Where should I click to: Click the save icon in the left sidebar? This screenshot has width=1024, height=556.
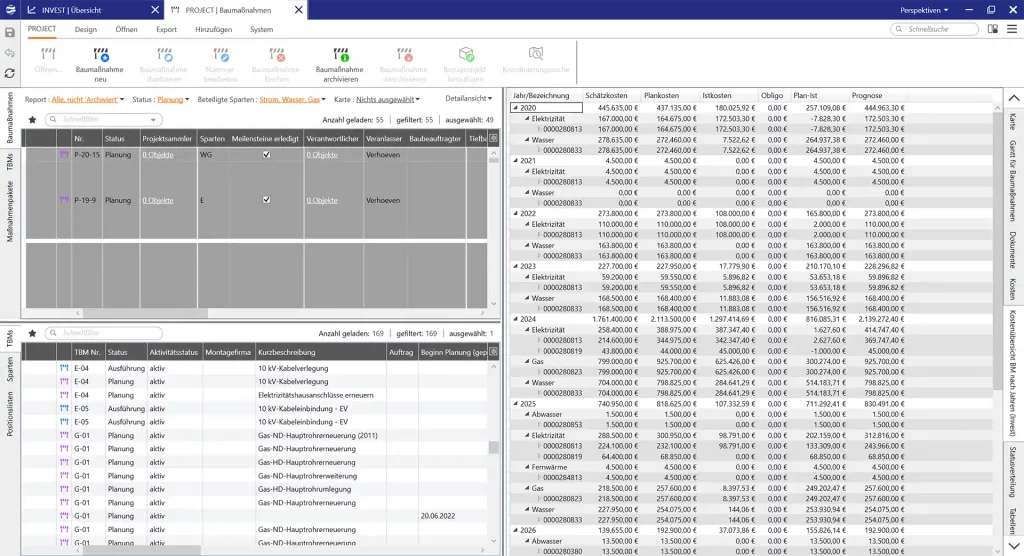[x=10, y=32]
